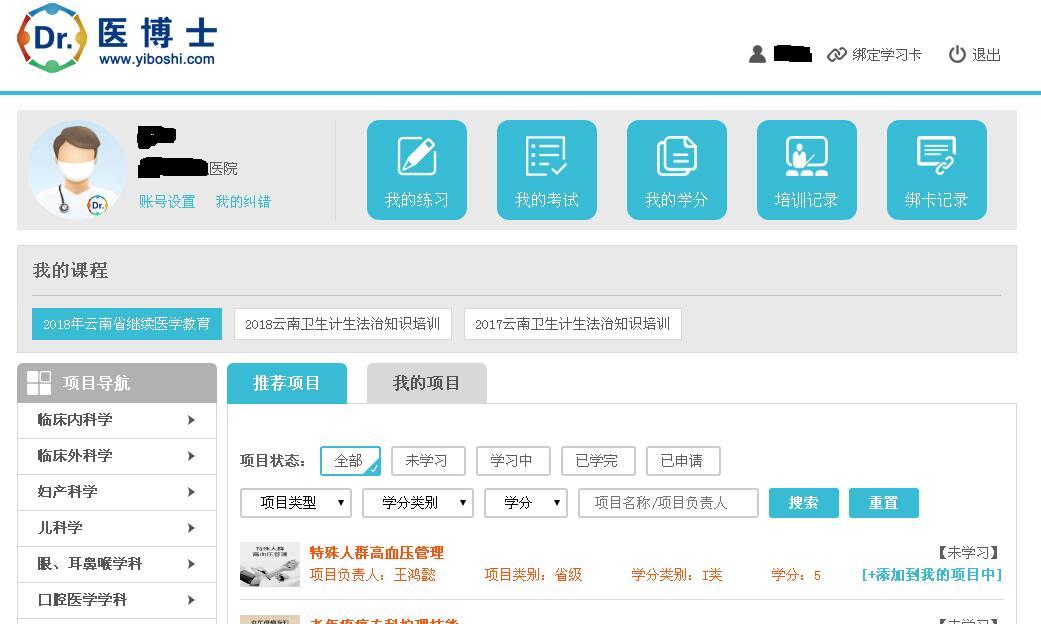The image size is (1041, 624).
Task: Click the 项目名称/项目负责人 search field
Action: point(668,503)
